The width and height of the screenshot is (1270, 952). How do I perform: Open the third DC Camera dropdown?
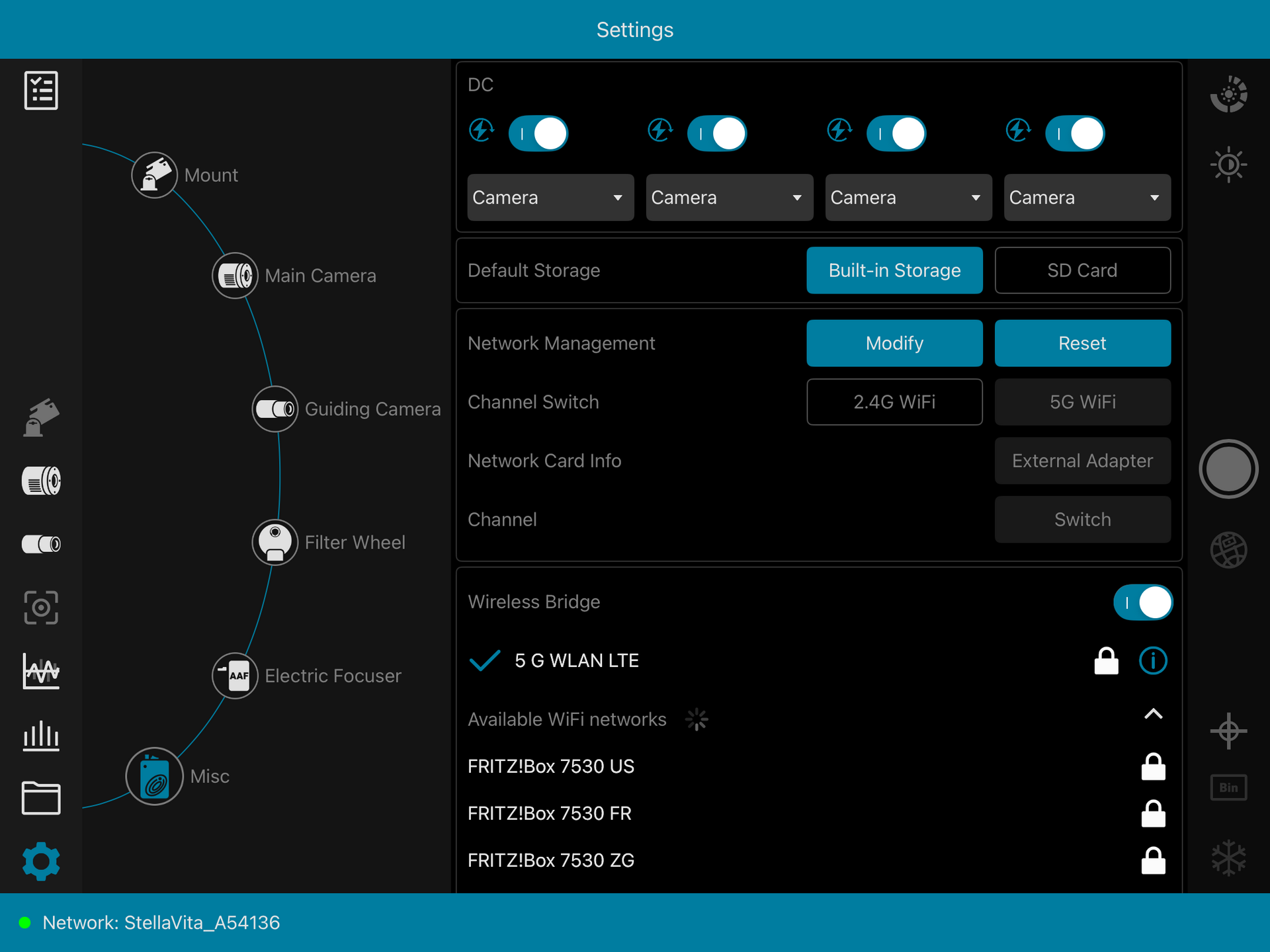tap(908, 198)
